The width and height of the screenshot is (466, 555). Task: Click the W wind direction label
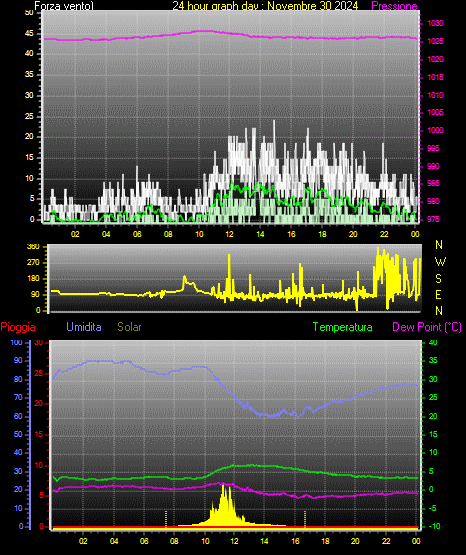[440, 262]
